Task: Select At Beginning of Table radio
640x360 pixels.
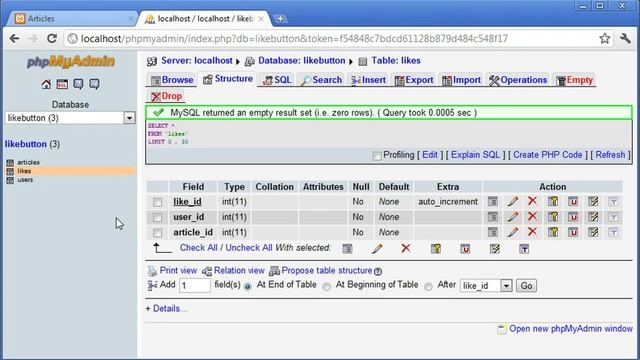Action: 327,287
